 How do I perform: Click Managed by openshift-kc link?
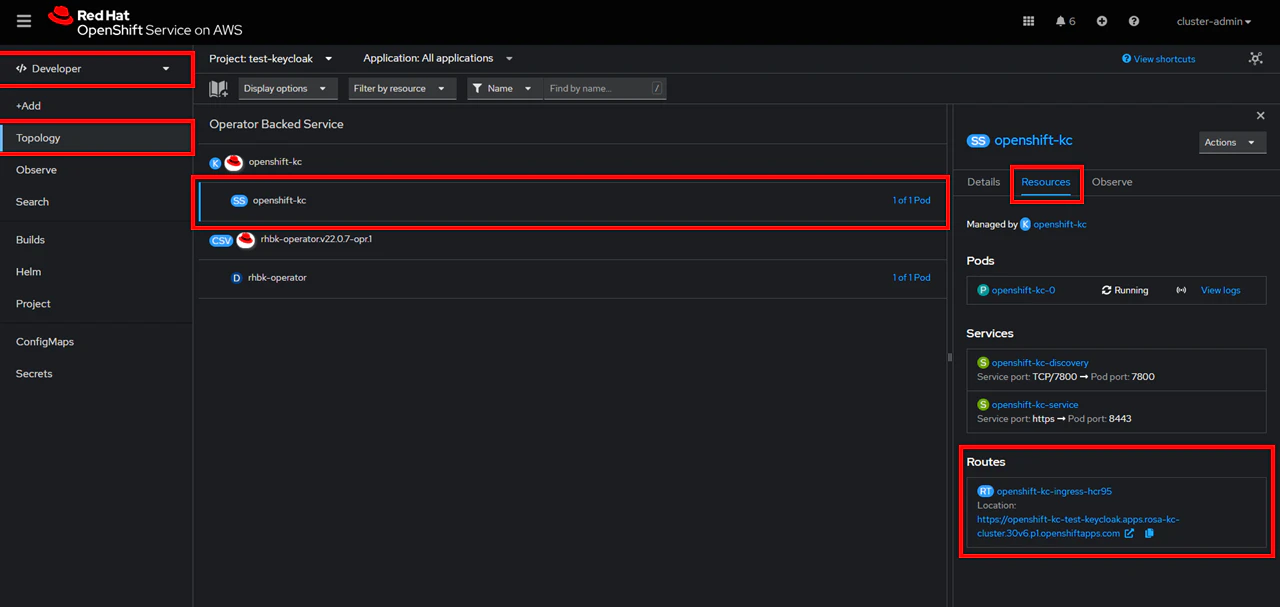[1060, 225]
